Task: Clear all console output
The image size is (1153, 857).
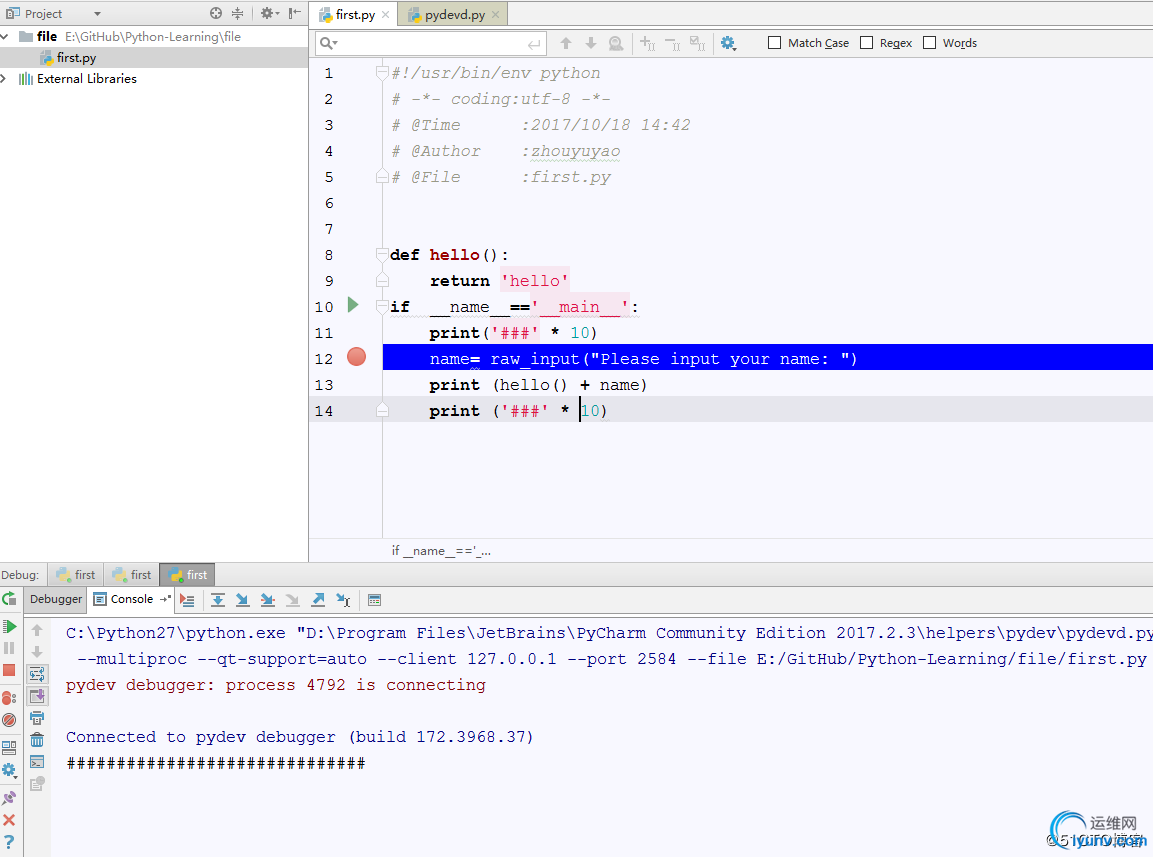Action: 37,740
